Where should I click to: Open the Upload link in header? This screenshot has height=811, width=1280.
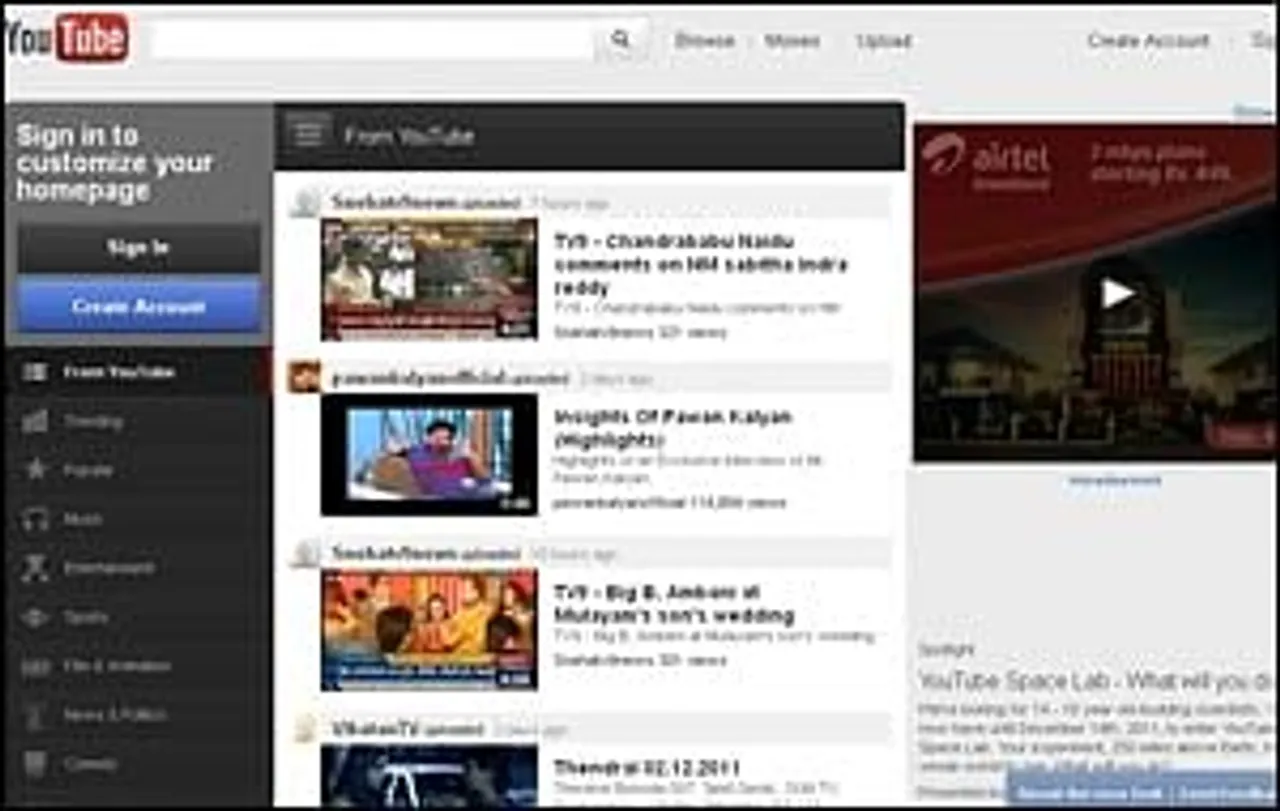[883, 41]
